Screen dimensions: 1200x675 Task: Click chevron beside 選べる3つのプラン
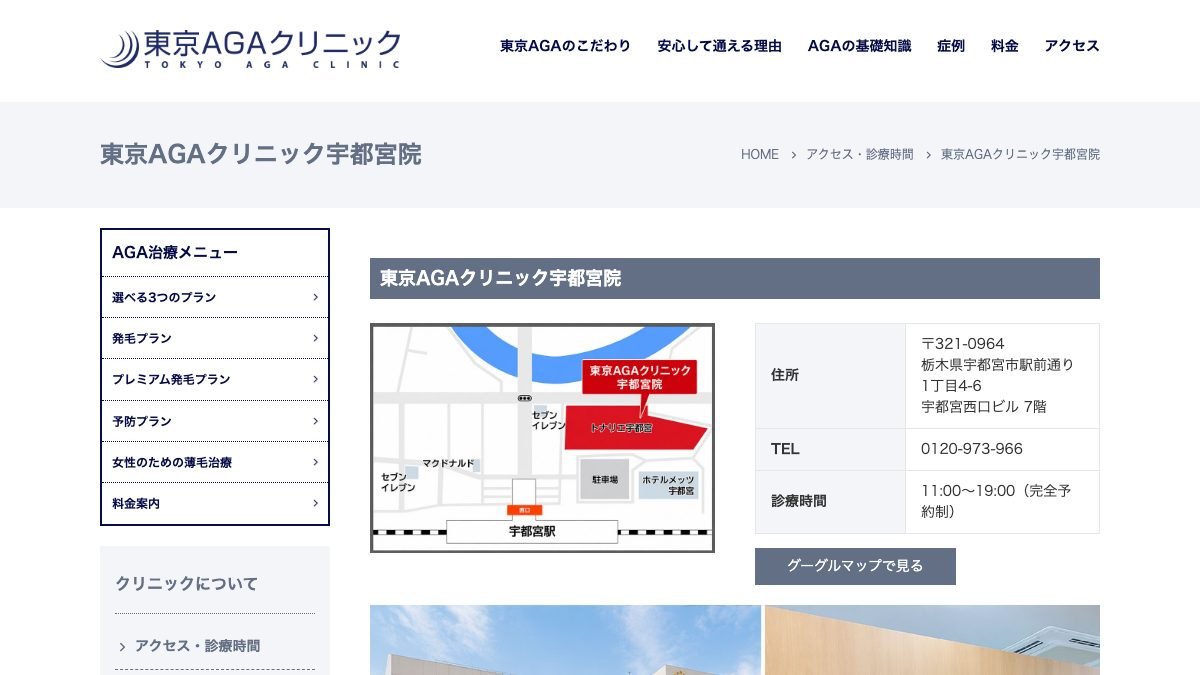click(x=315, y=297)
